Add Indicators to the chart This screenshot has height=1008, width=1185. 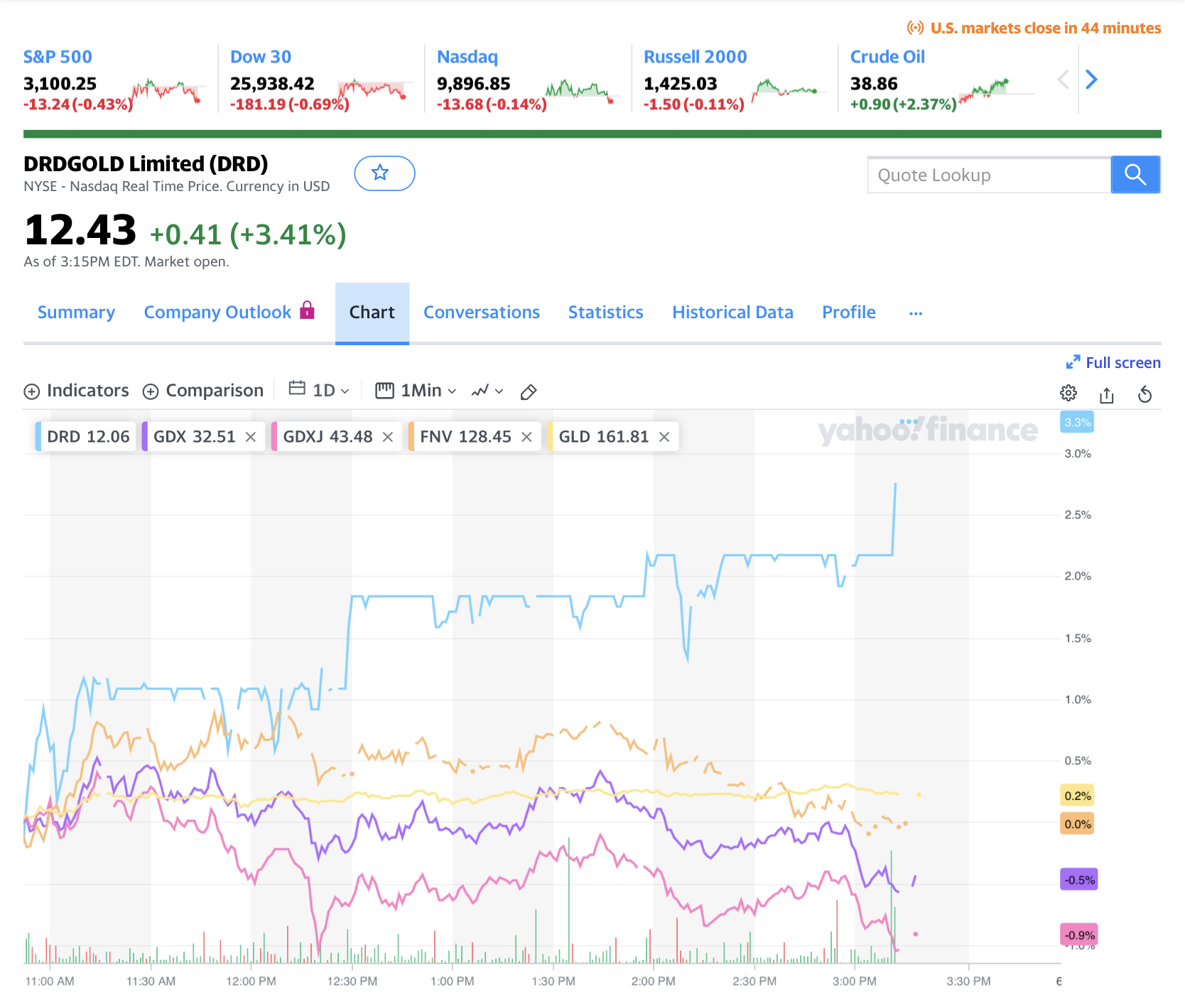click(x=77, y=391)
